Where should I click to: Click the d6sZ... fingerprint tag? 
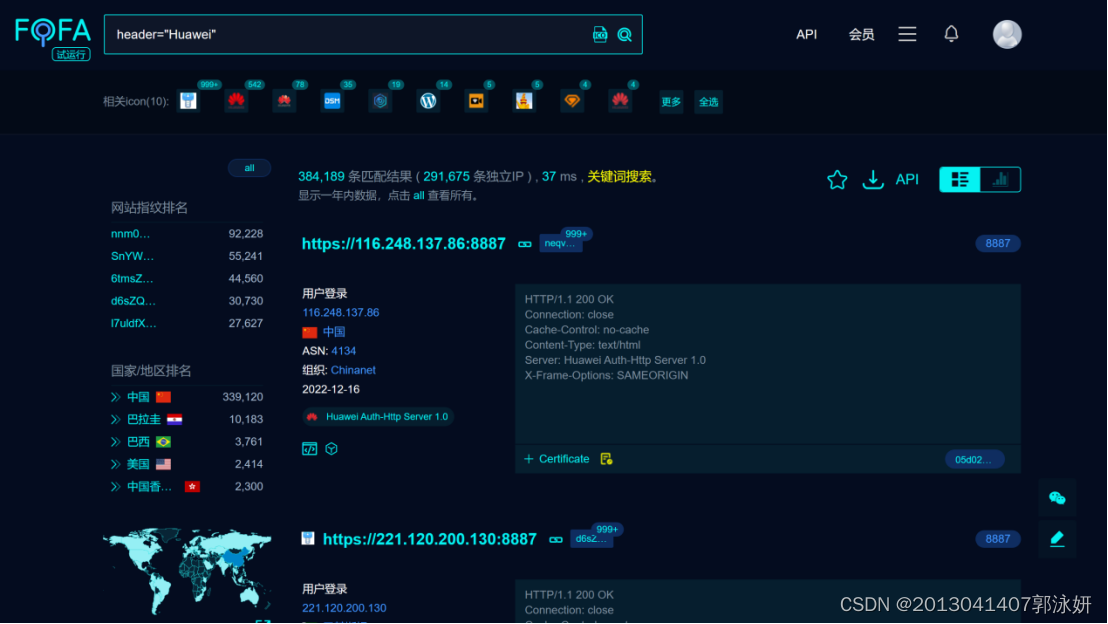(x=591, y=539)
